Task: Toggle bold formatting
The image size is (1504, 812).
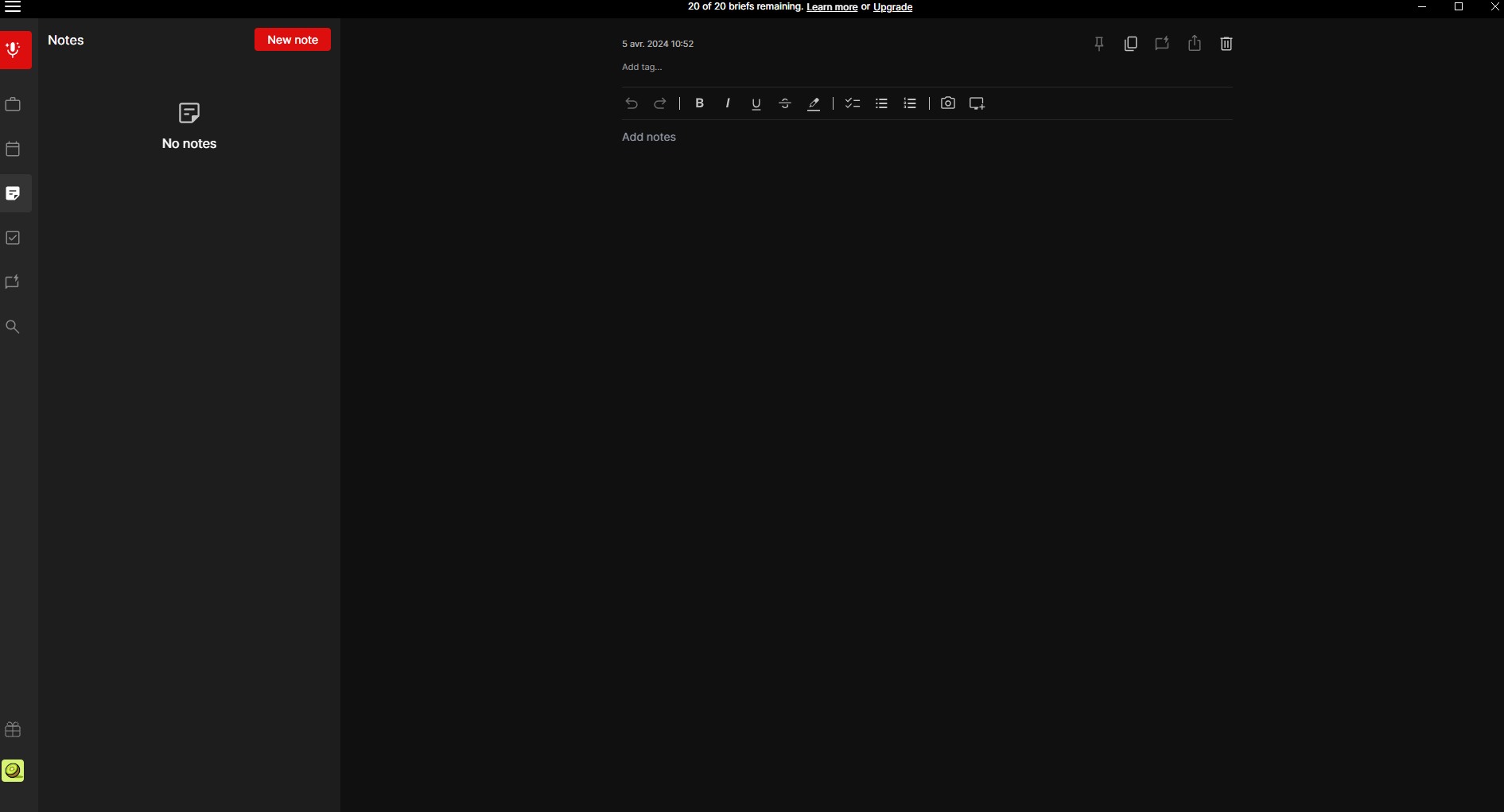Action: tap(700, 103)
